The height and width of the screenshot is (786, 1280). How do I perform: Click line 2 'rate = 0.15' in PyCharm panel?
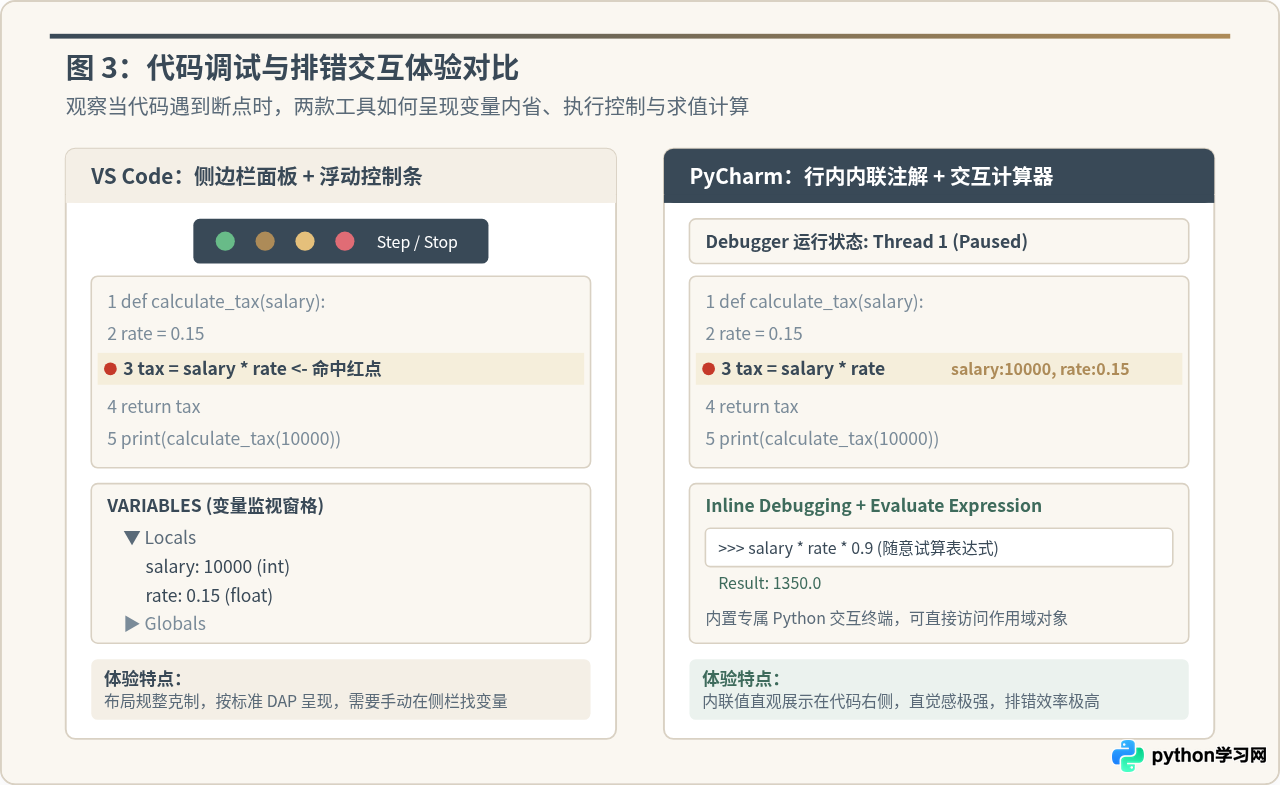(x=754, y=333)
